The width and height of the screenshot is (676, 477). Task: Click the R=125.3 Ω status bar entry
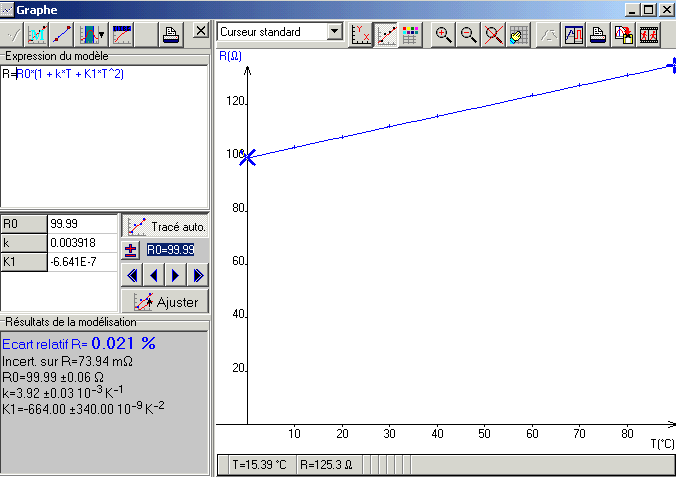[326, 465]
